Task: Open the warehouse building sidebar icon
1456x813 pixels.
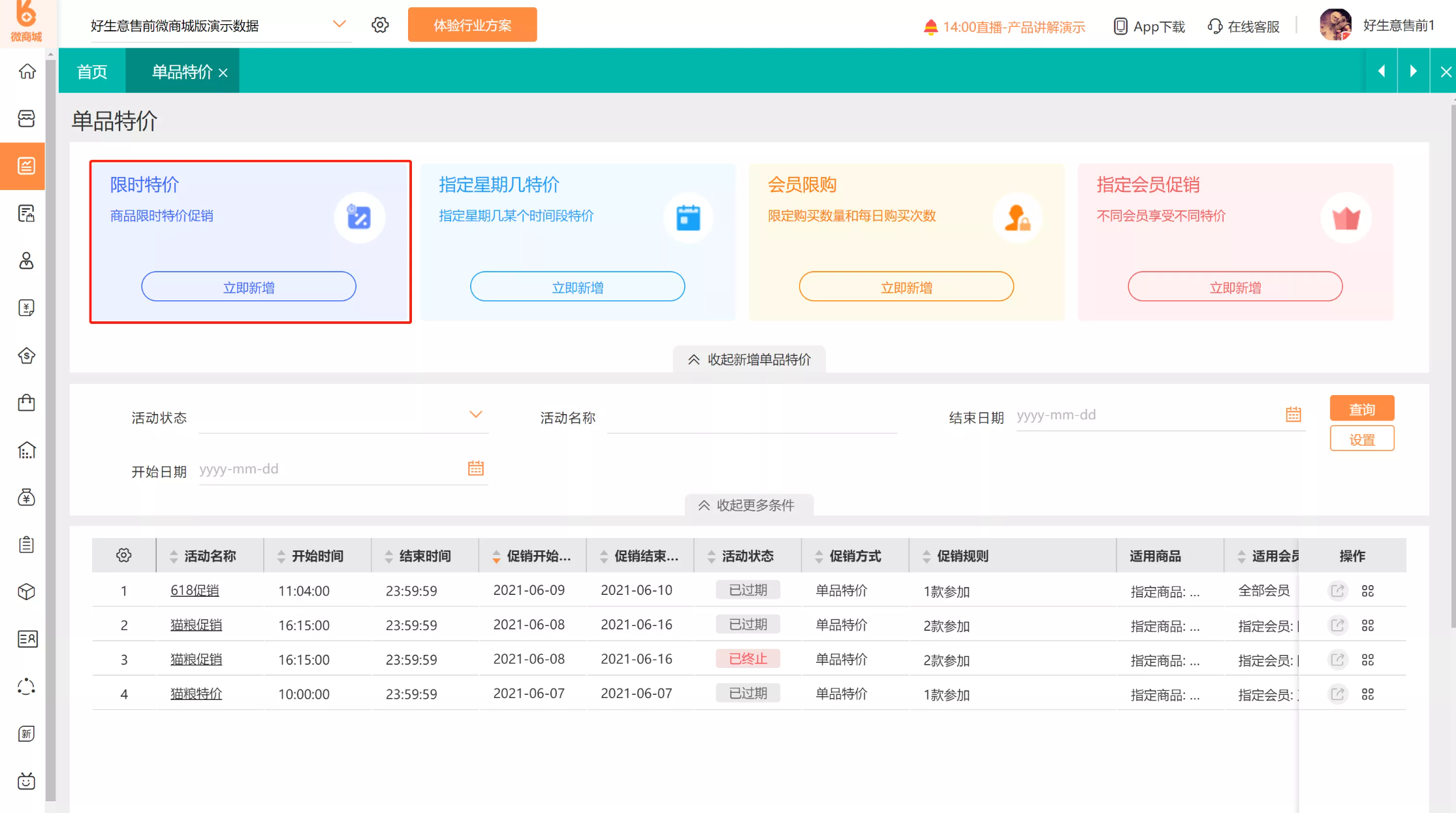Action: click(x=27, y=450)
